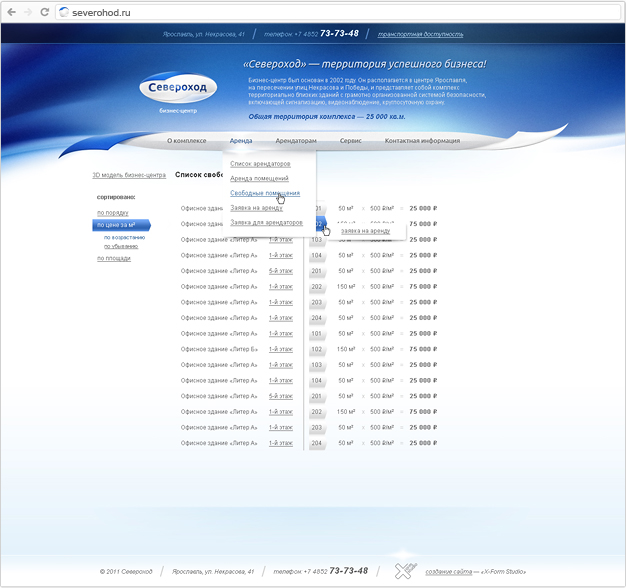Open the Сервис menu item
The height and width of the screenshot is (588, 626).
(x=351, y=141)
